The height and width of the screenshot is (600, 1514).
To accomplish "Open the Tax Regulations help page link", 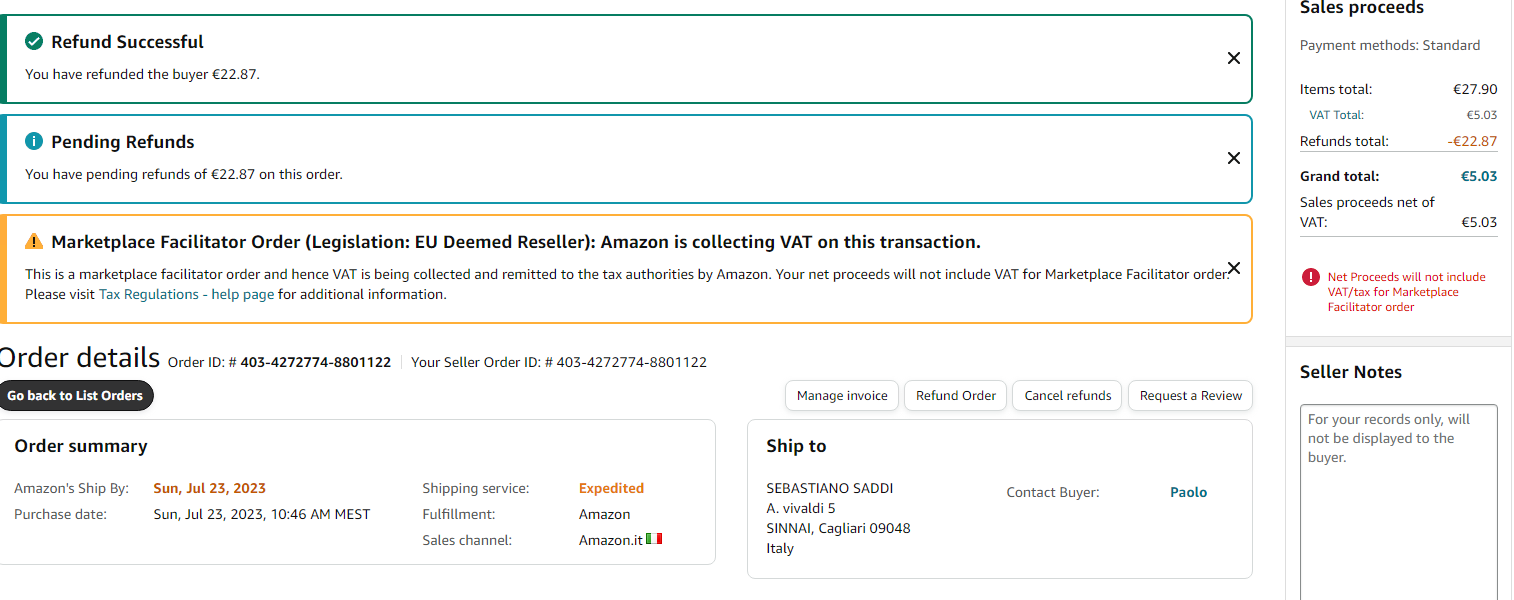I will tap(186, 295).
